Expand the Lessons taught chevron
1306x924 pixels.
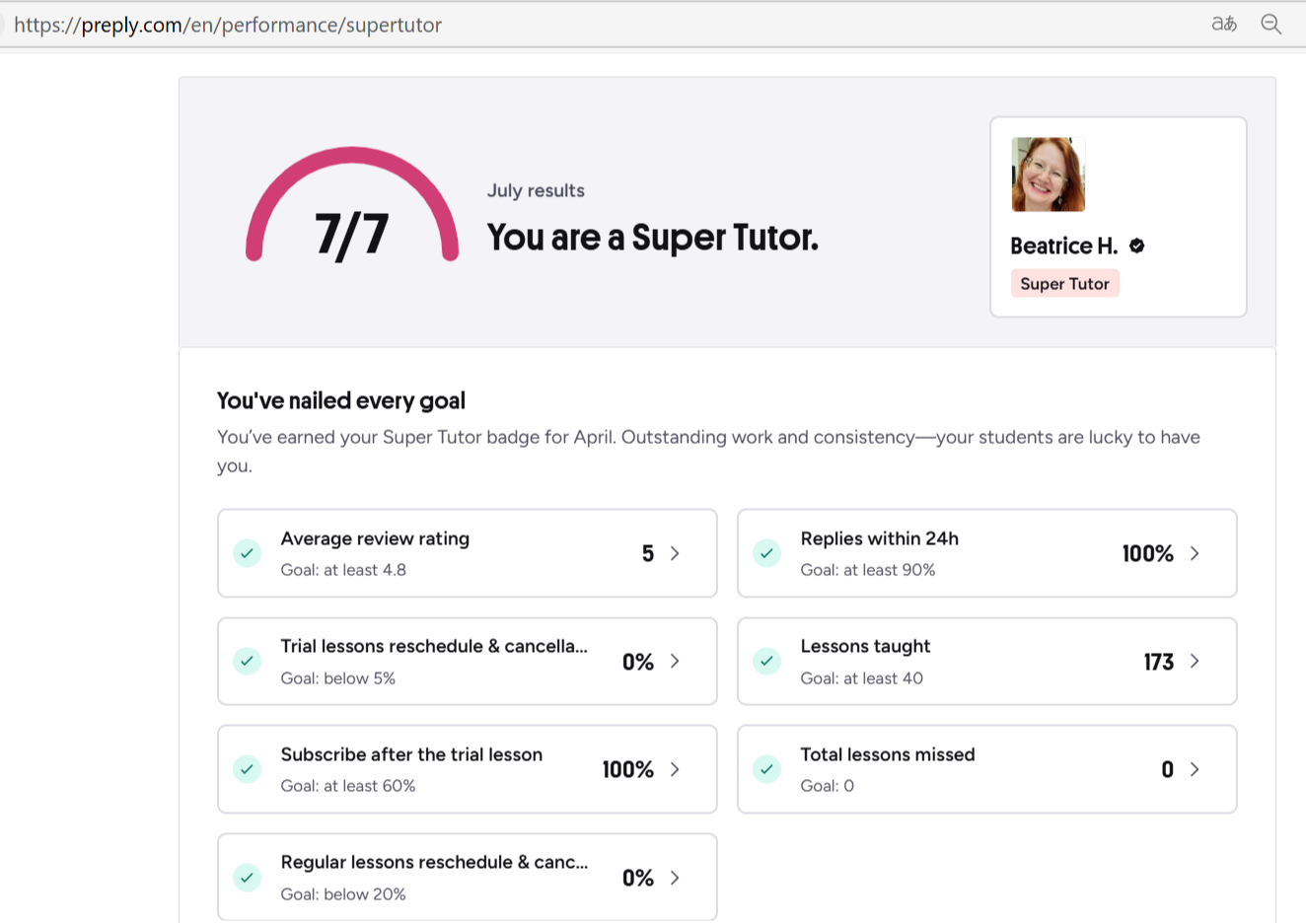(1195, 661)
